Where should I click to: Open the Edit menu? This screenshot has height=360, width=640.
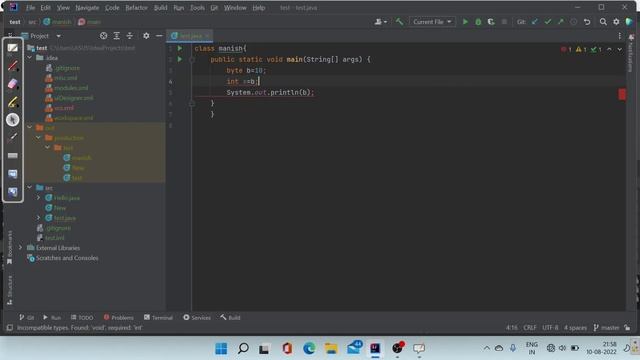(45, 8)
